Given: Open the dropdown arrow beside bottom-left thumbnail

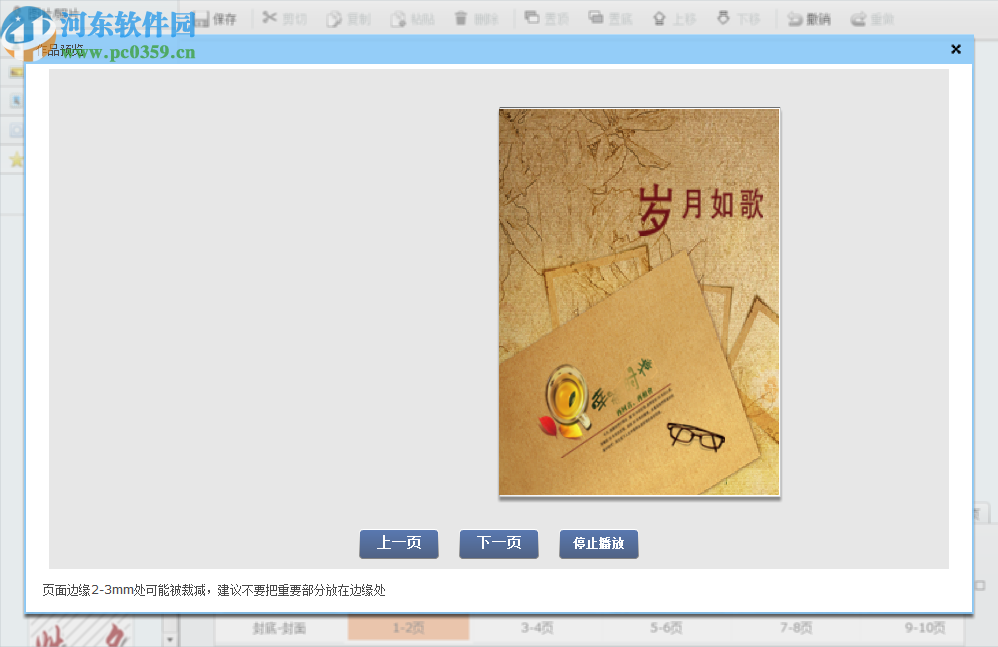Looking at the screenshot, I should [x=169, y=640].
